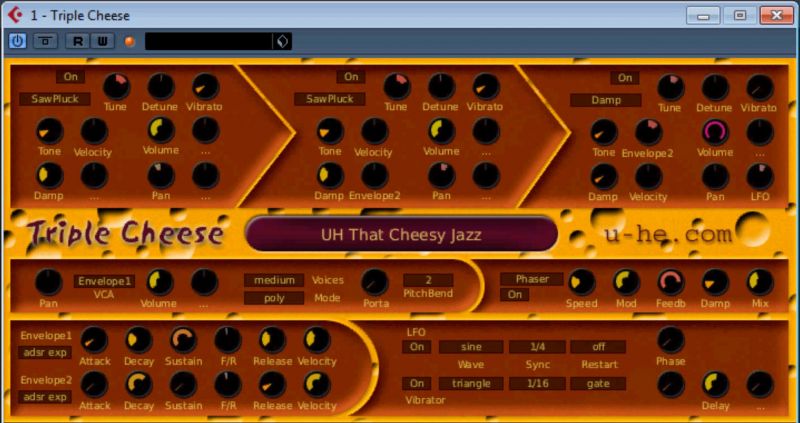Open the poly Mode selector

pos(274,298)
